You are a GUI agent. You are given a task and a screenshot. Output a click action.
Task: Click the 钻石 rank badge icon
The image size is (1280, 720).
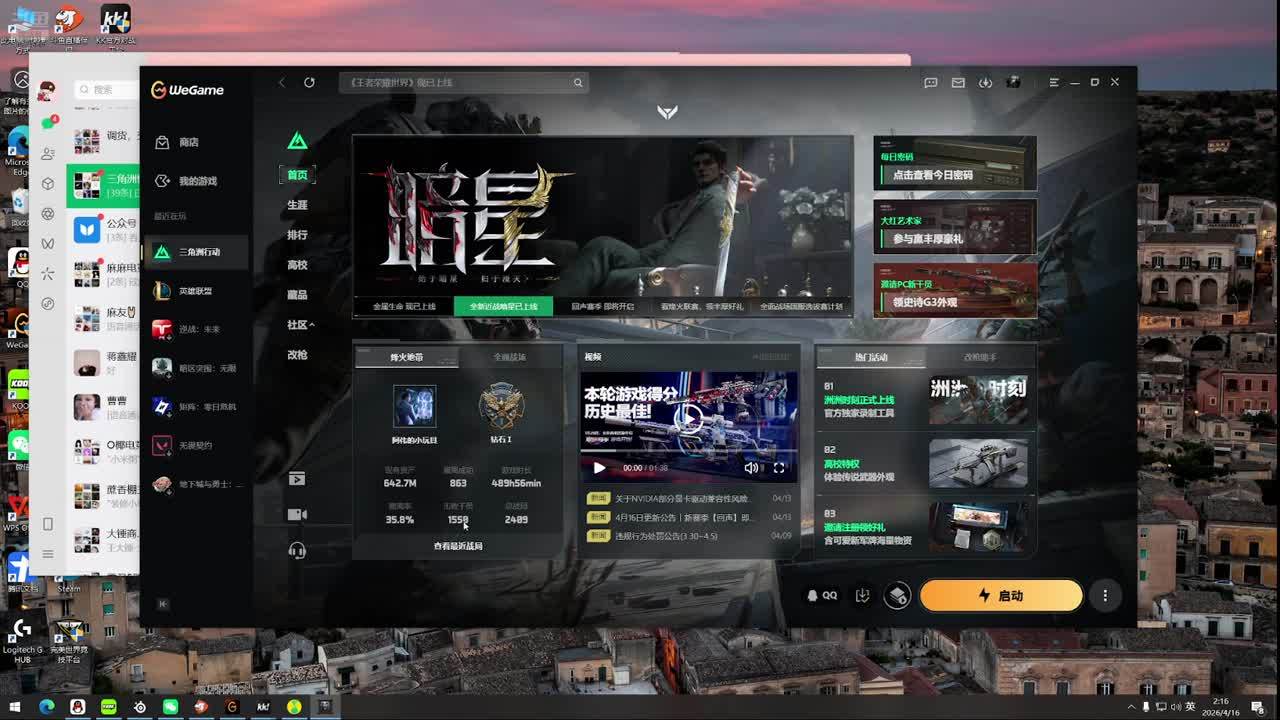point(501,406)
